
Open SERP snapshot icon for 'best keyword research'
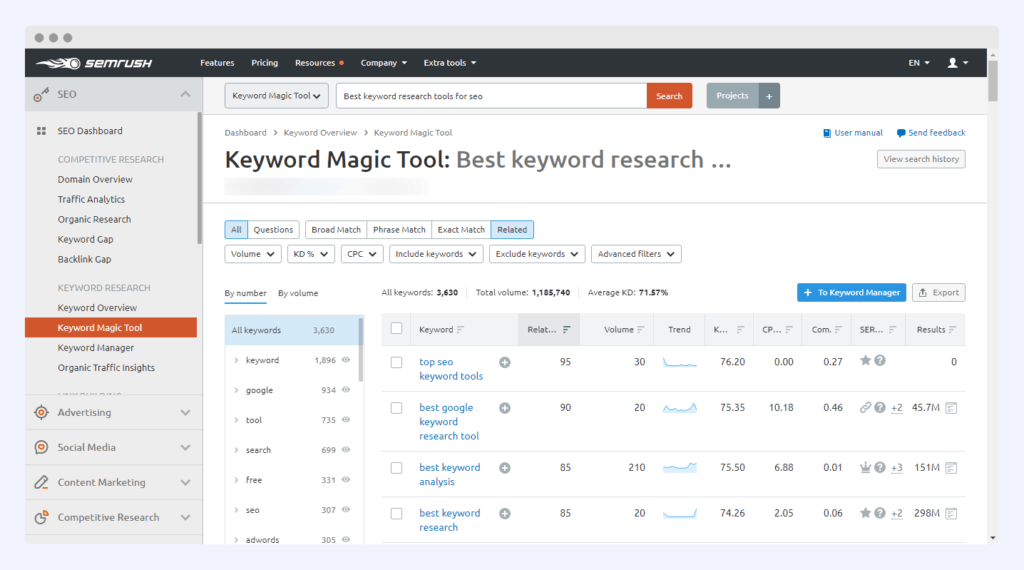pos(952,514)
